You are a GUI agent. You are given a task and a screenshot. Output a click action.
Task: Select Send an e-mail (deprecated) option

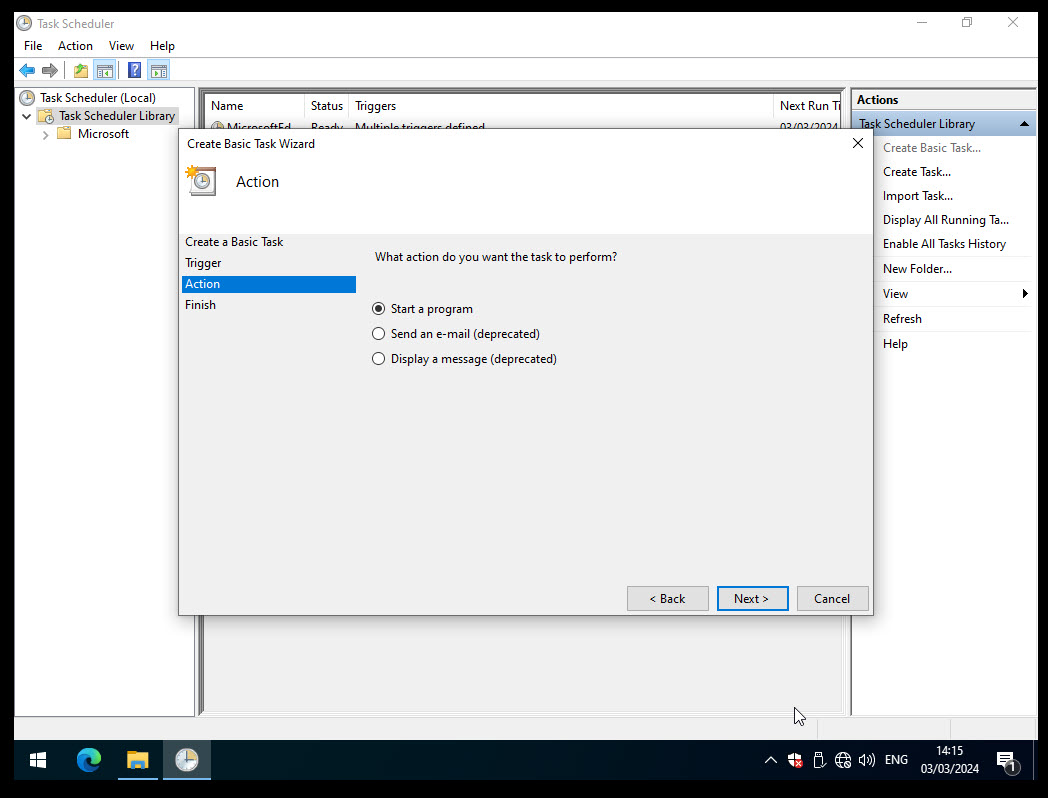(378, 333)
